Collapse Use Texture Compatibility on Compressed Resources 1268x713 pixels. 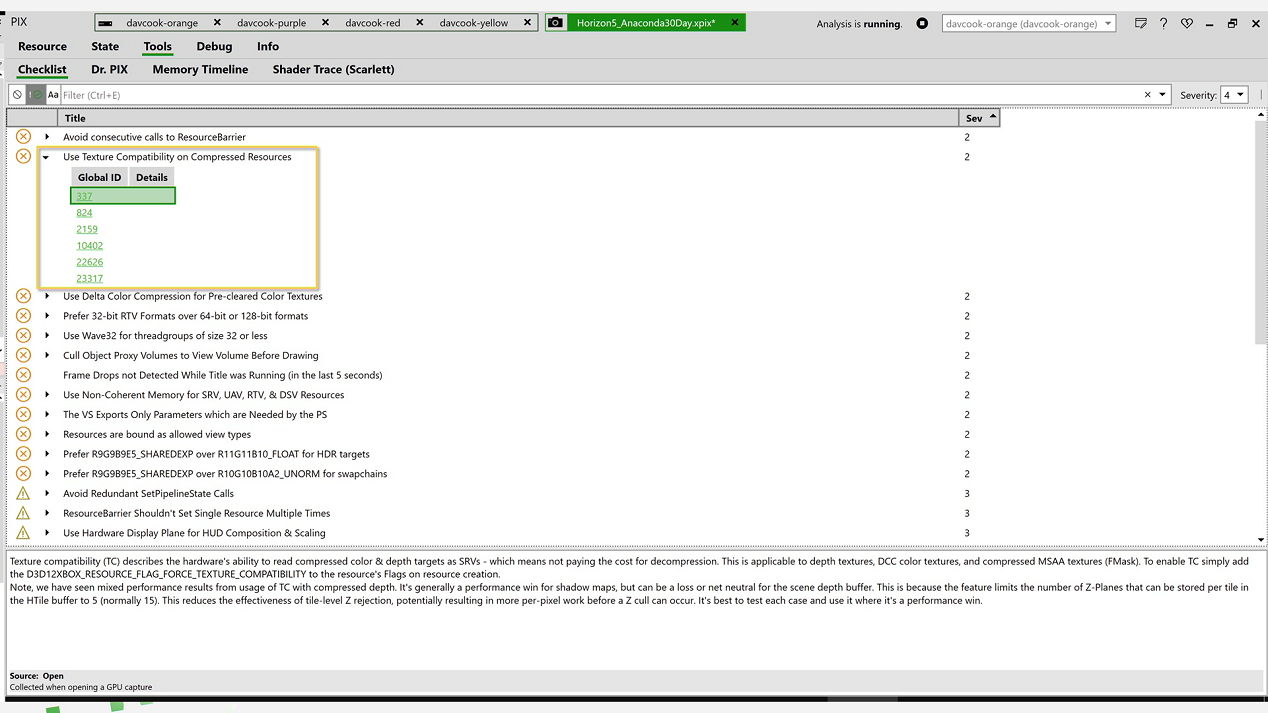pyautogui.click(x=46, y=157)
